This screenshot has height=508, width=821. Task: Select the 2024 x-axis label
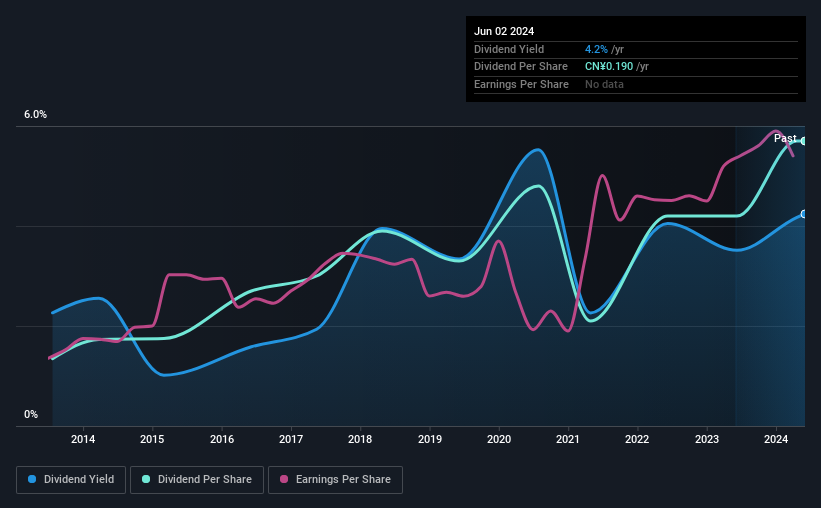point(776,439)
